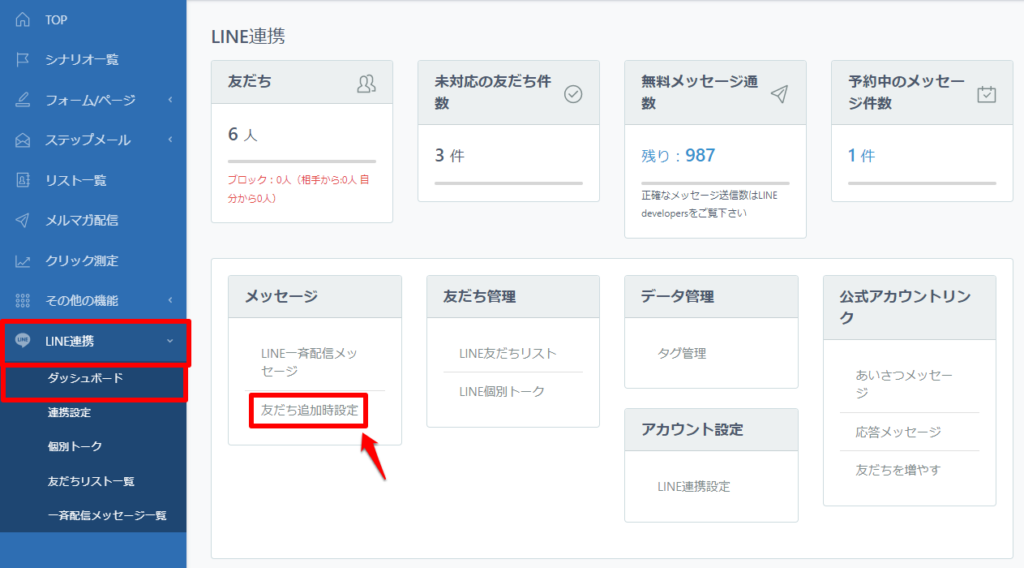
Task: Click the paper plane icon for メルマガ配信
Action: tap(23, 220)
